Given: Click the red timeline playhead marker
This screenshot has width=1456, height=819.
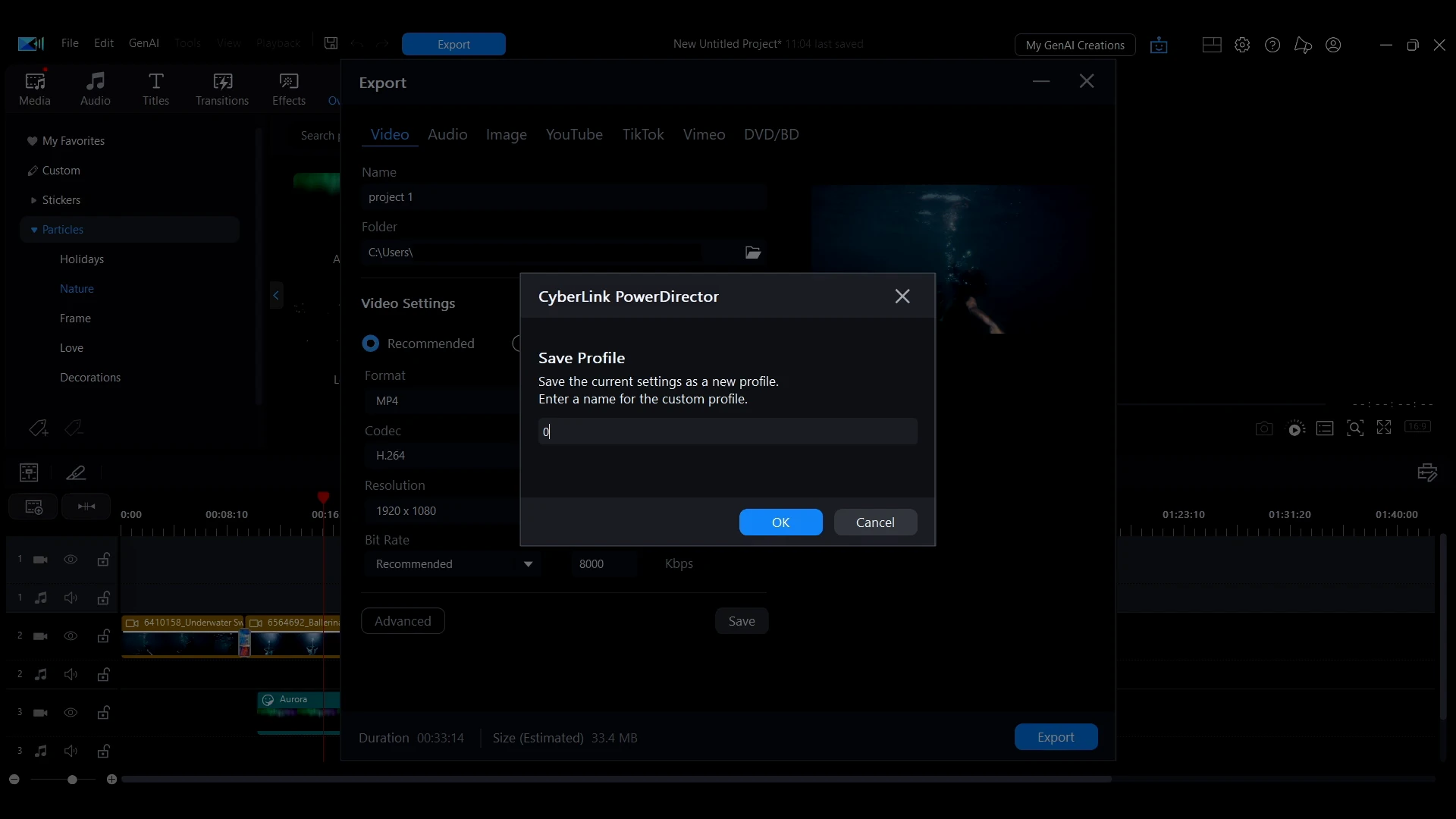Looking at the screenshot, I should click(323, 497).
